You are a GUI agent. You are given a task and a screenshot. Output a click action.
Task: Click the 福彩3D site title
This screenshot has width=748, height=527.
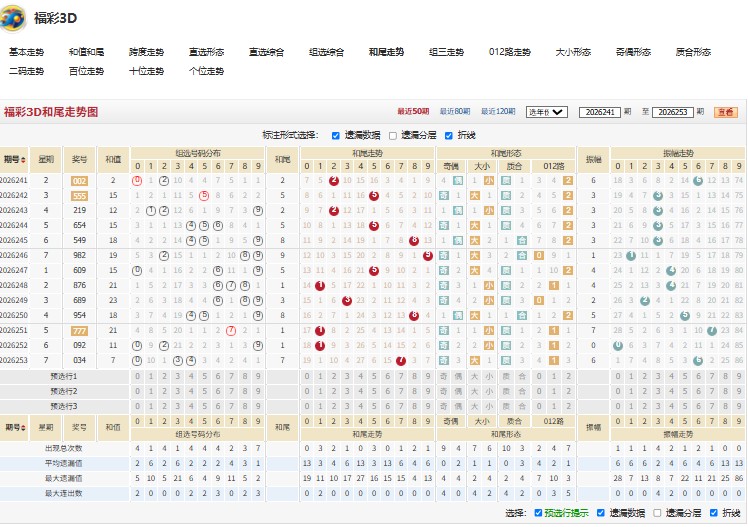pos(55,18)
